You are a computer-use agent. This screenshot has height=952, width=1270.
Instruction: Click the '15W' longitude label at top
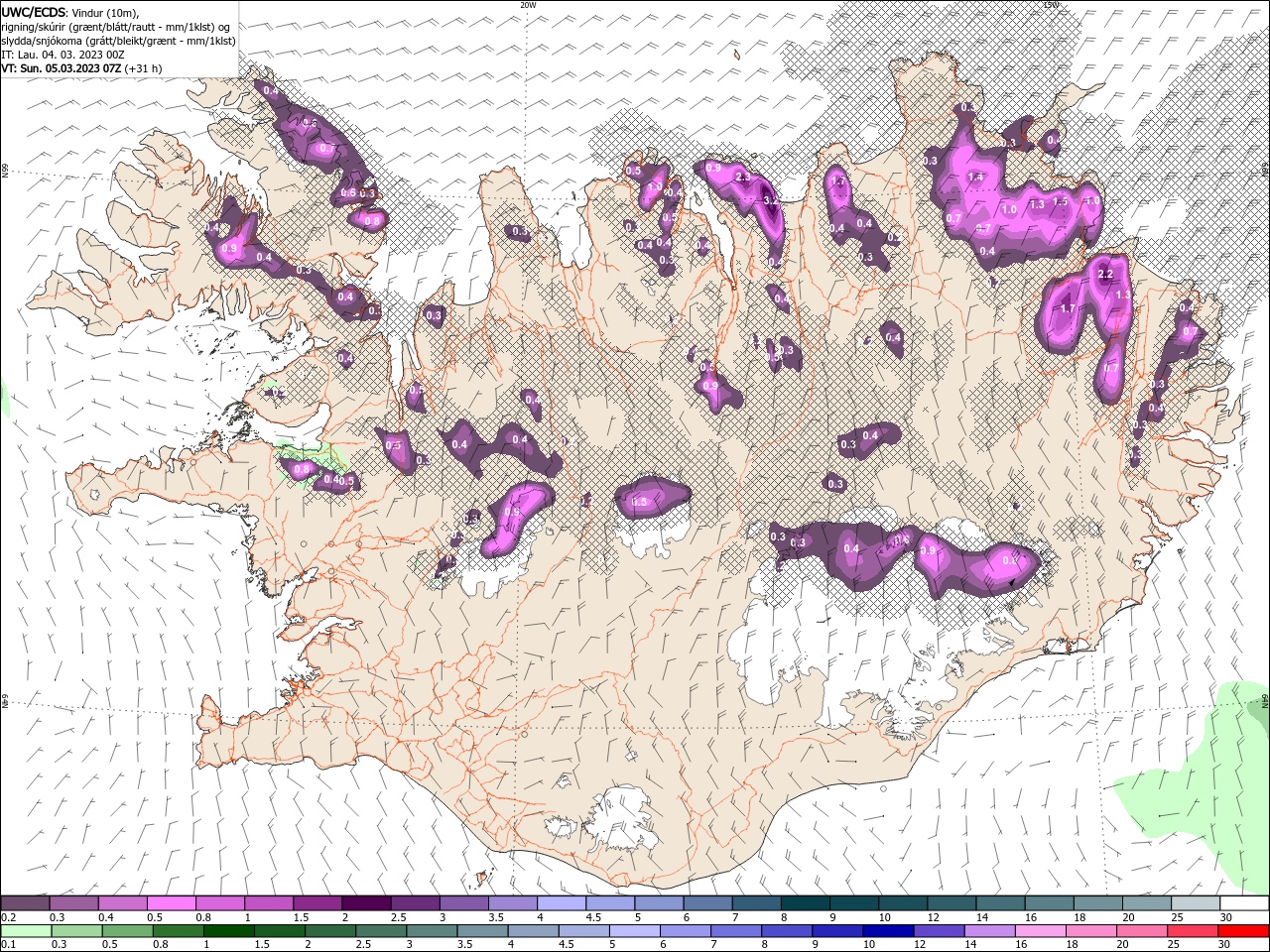pyautogui.click(x=1051, y=4)
